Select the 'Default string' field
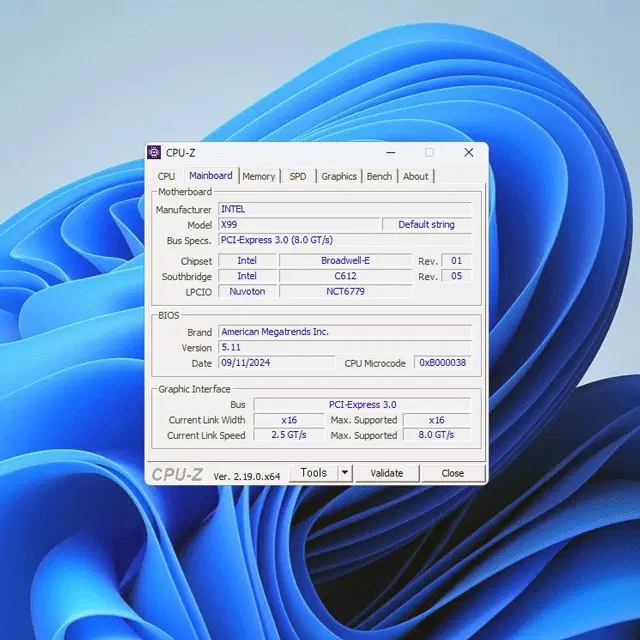 (x=427, y=224)
